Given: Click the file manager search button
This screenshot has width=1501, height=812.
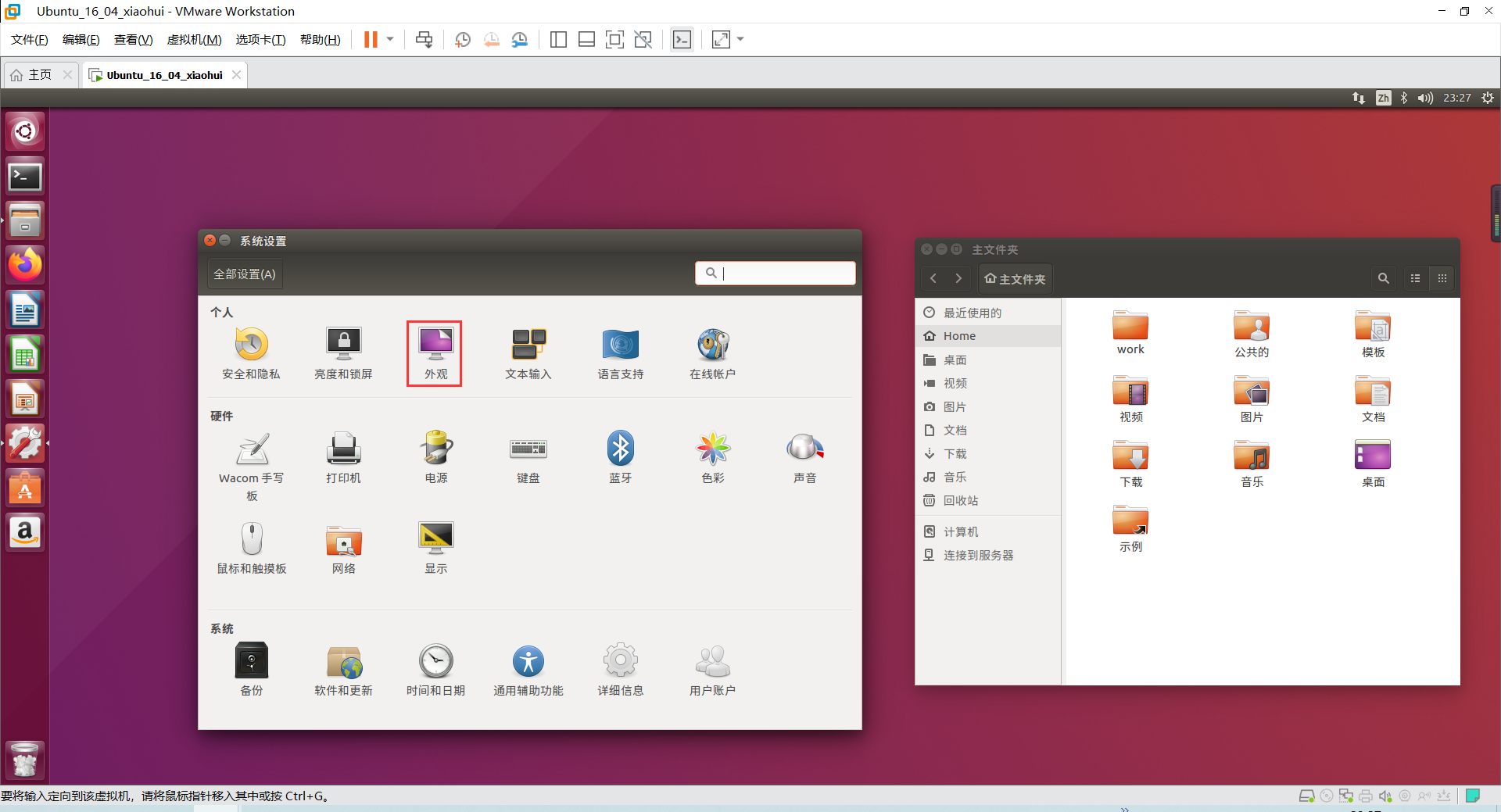Looking at the screenshot, I should point(1383,278).
